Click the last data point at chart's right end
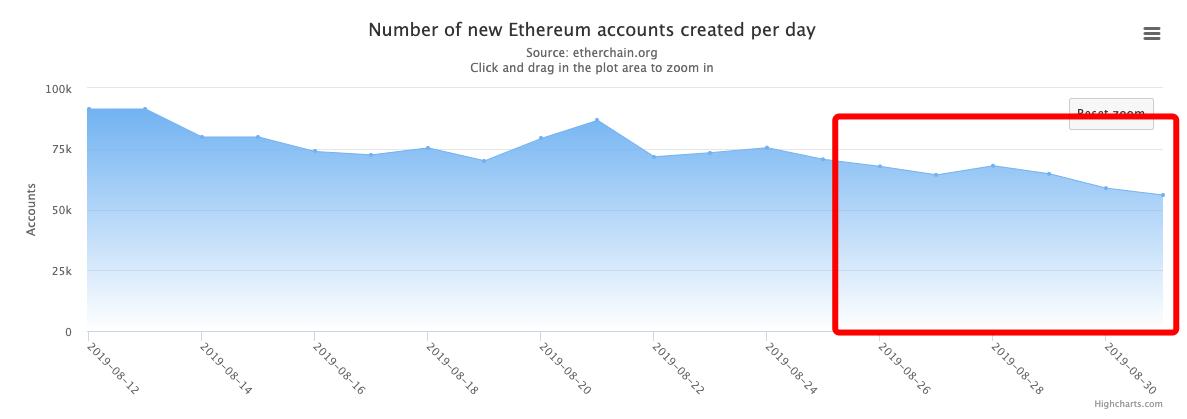Image resolution: width=1187 pixels, height=419 pixels. click(x=1162, y=195)
